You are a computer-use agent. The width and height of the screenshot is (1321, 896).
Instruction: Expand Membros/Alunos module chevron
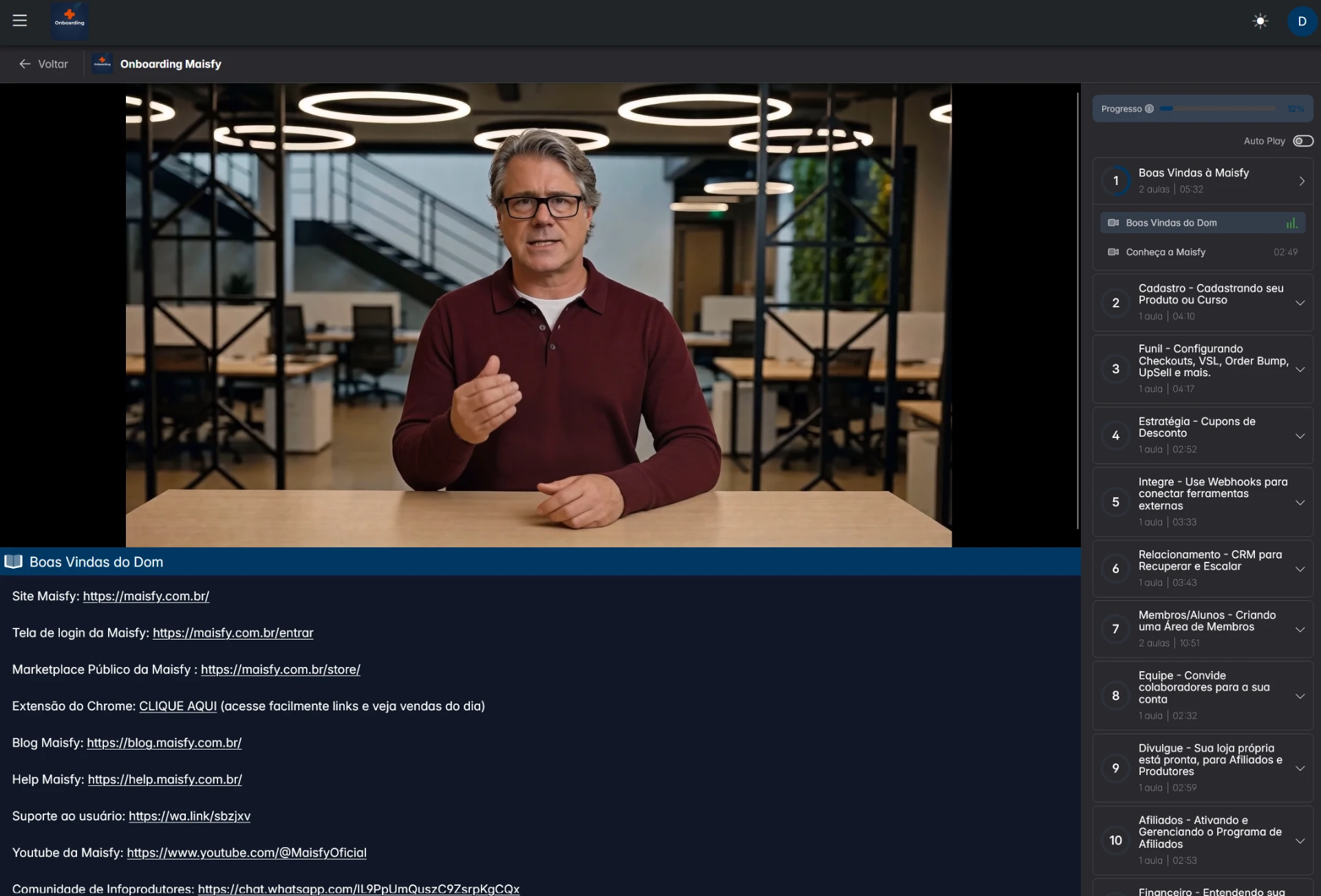coord(1300,629)
